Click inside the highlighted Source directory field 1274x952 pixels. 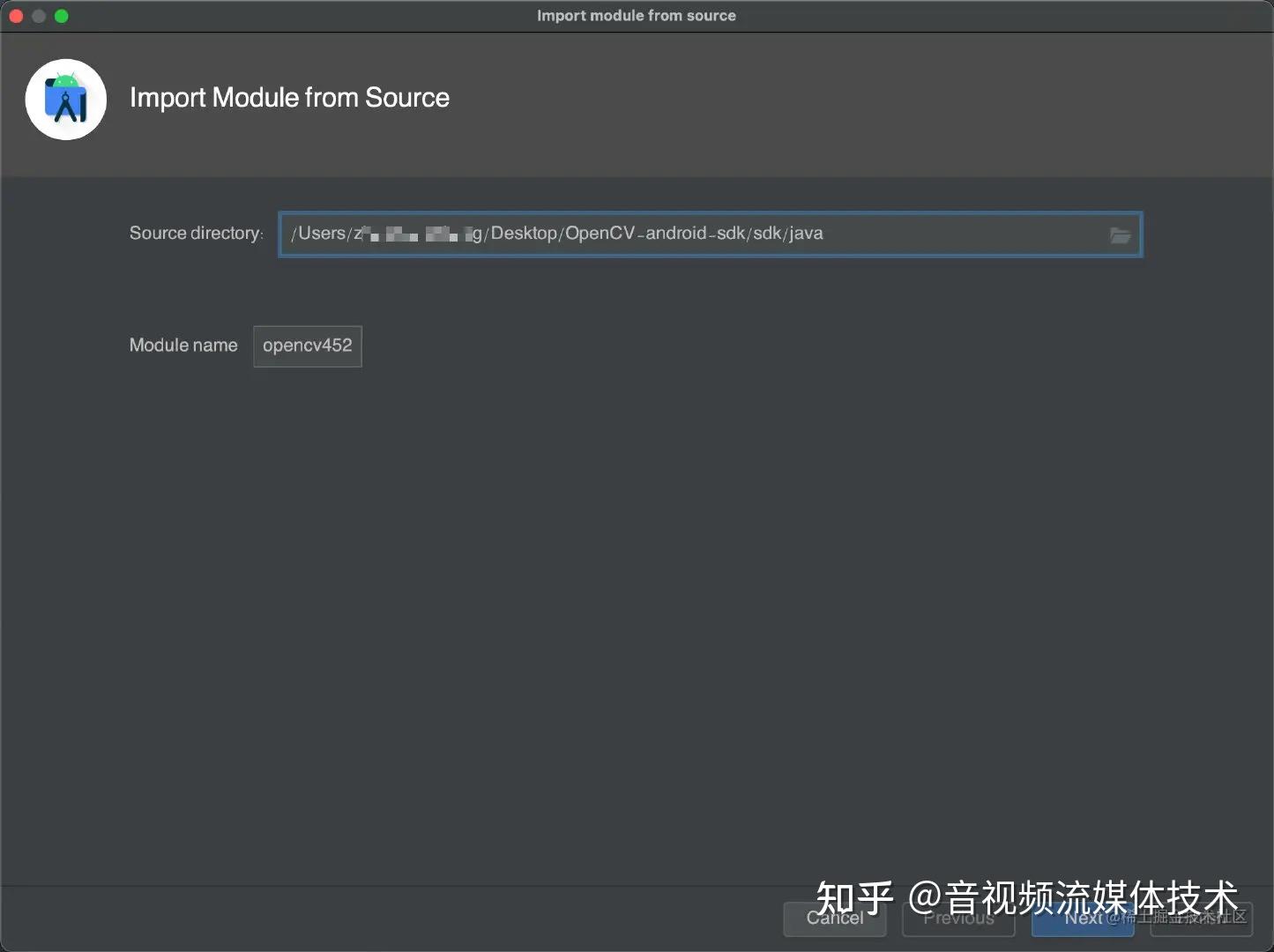pyautogui.click(x=617, y=234)
